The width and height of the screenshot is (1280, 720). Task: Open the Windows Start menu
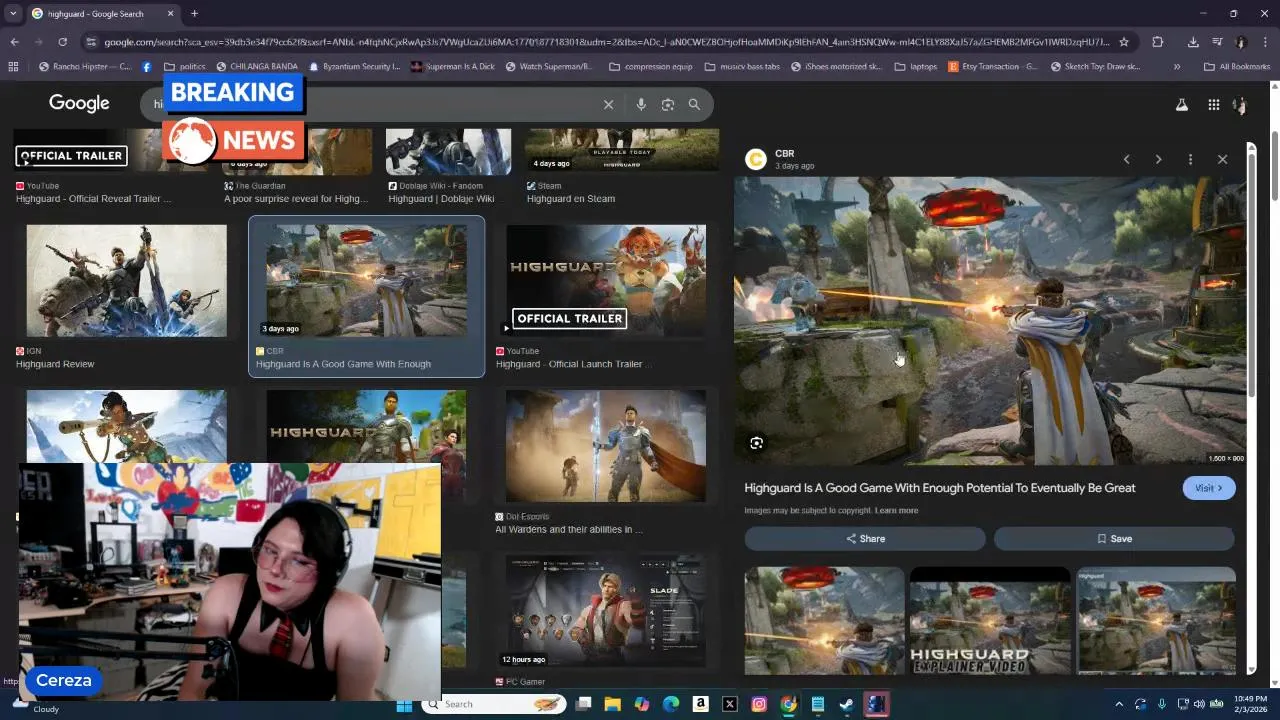(404, 704)
